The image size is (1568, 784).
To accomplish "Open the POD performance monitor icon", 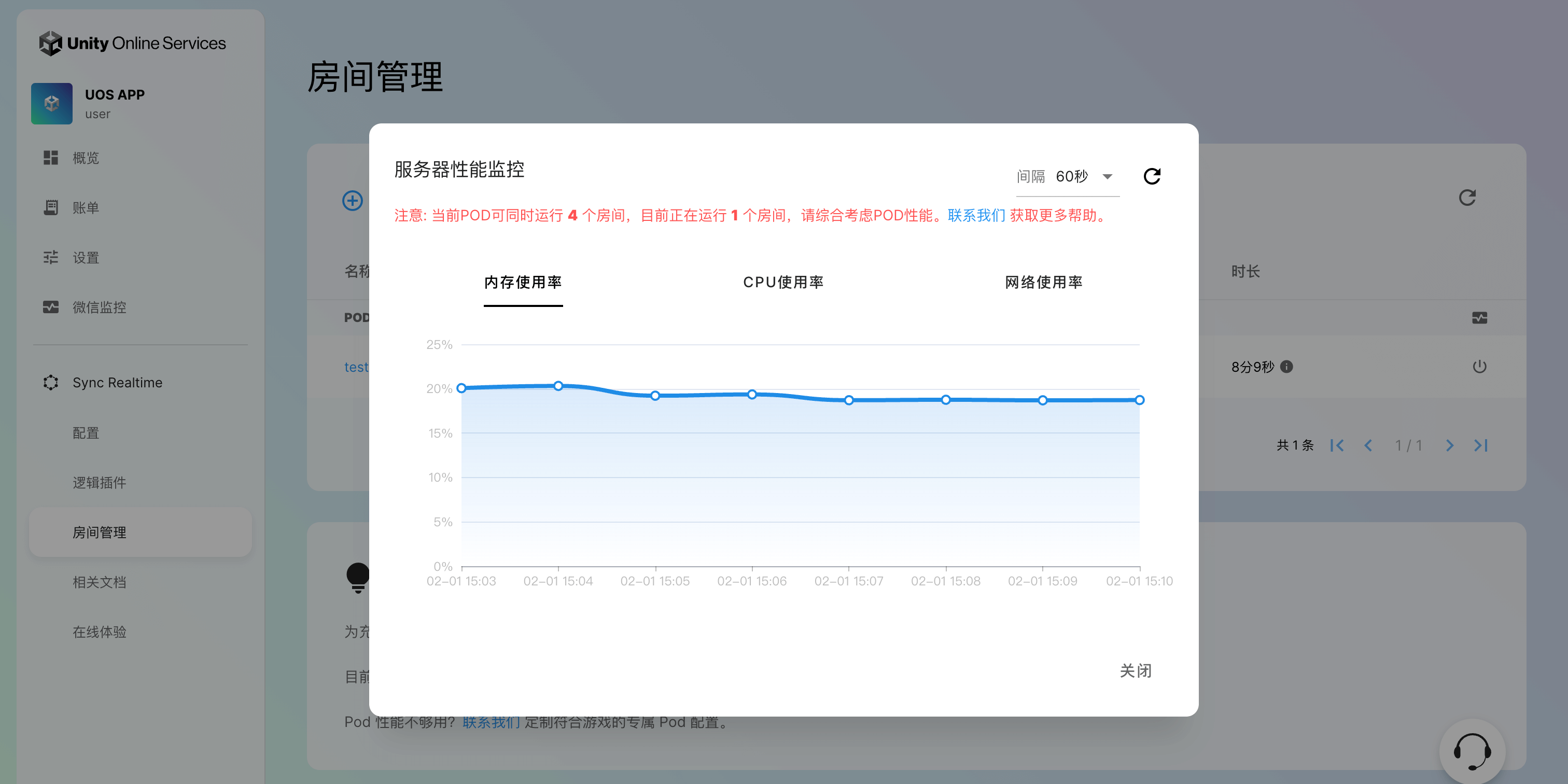I will click(x=1479, y=318).
